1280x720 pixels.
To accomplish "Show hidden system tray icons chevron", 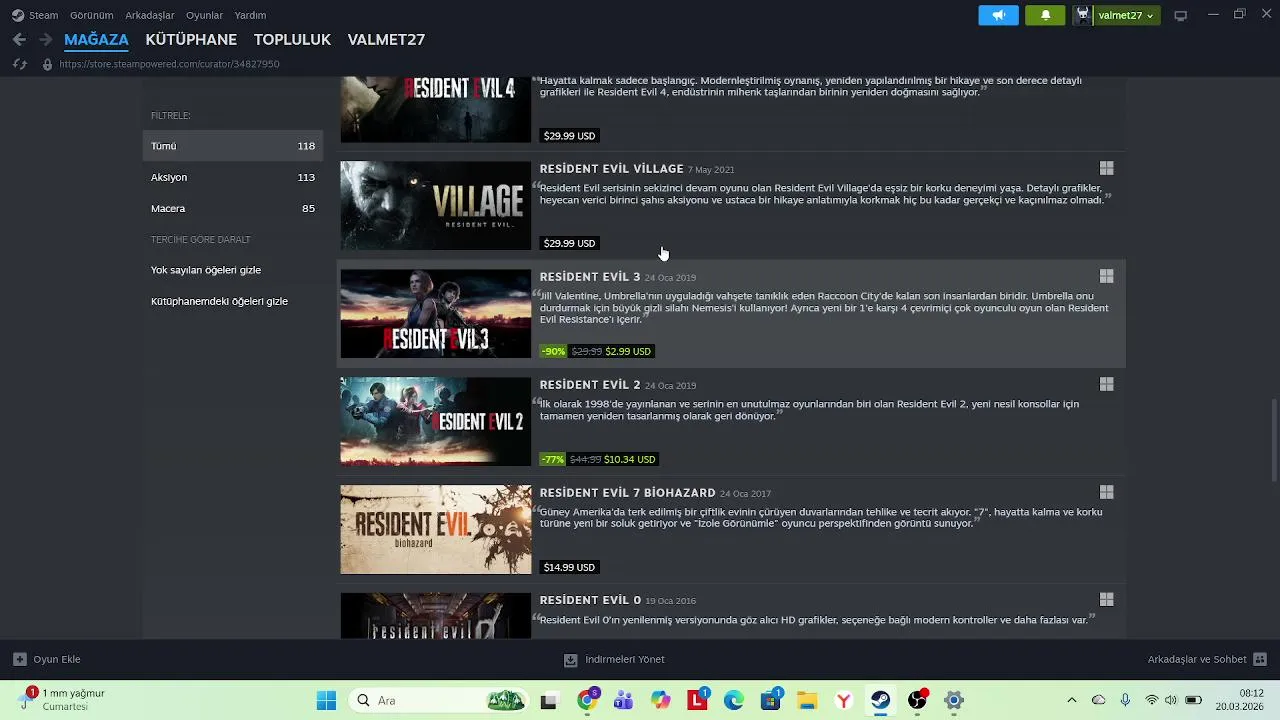I will click(x=1072, y=700).
